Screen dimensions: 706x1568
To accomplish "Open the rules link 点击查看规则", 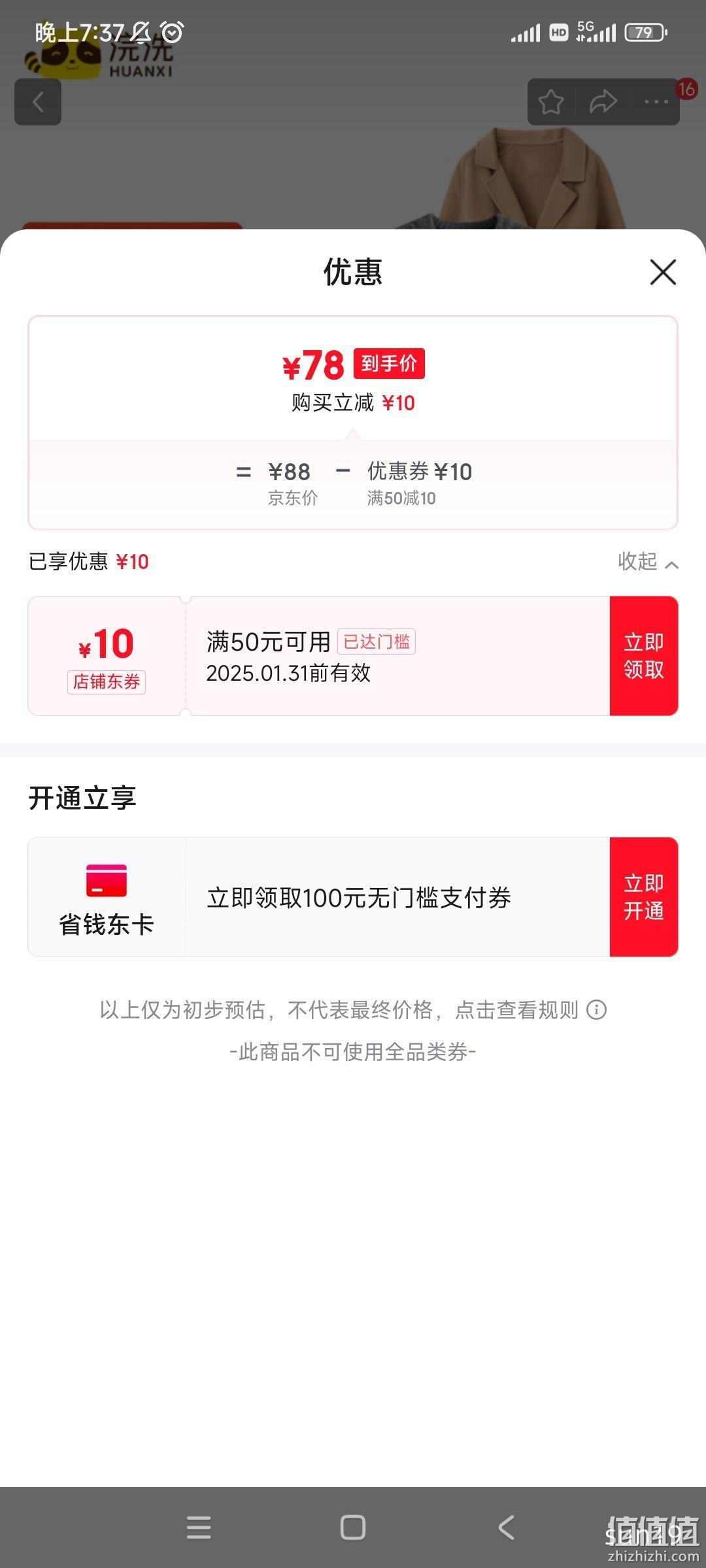I will 516,1010.
